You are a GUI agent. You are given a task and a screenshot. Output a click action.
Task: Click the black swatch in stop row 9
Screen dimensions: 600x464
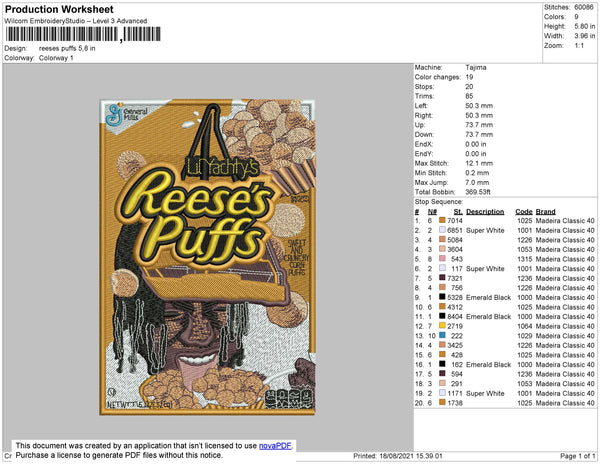tap(442, 297)
